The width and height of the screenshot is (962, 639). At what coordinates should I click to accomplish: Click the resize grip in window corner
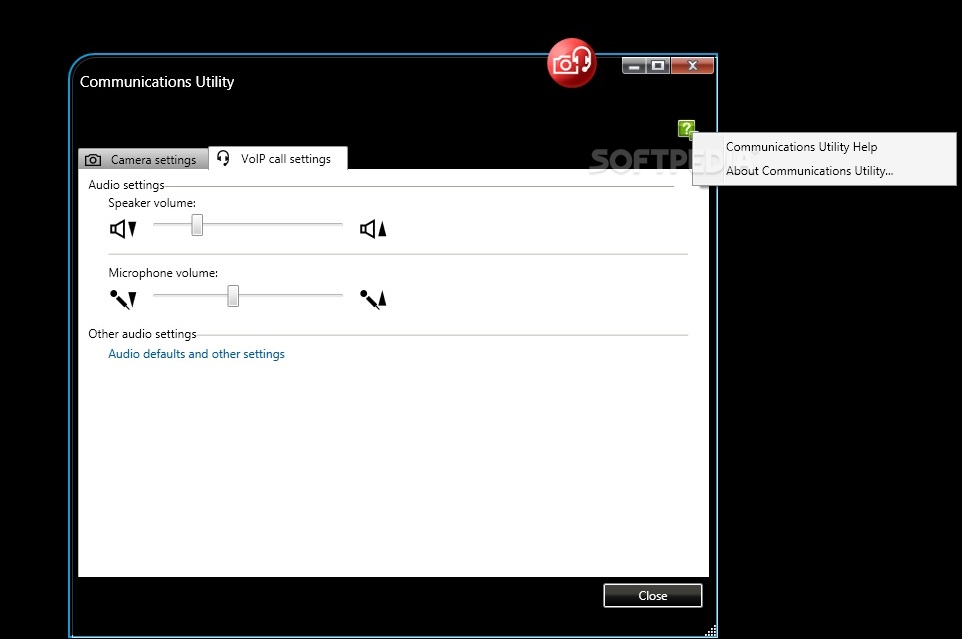click(711, 631)
